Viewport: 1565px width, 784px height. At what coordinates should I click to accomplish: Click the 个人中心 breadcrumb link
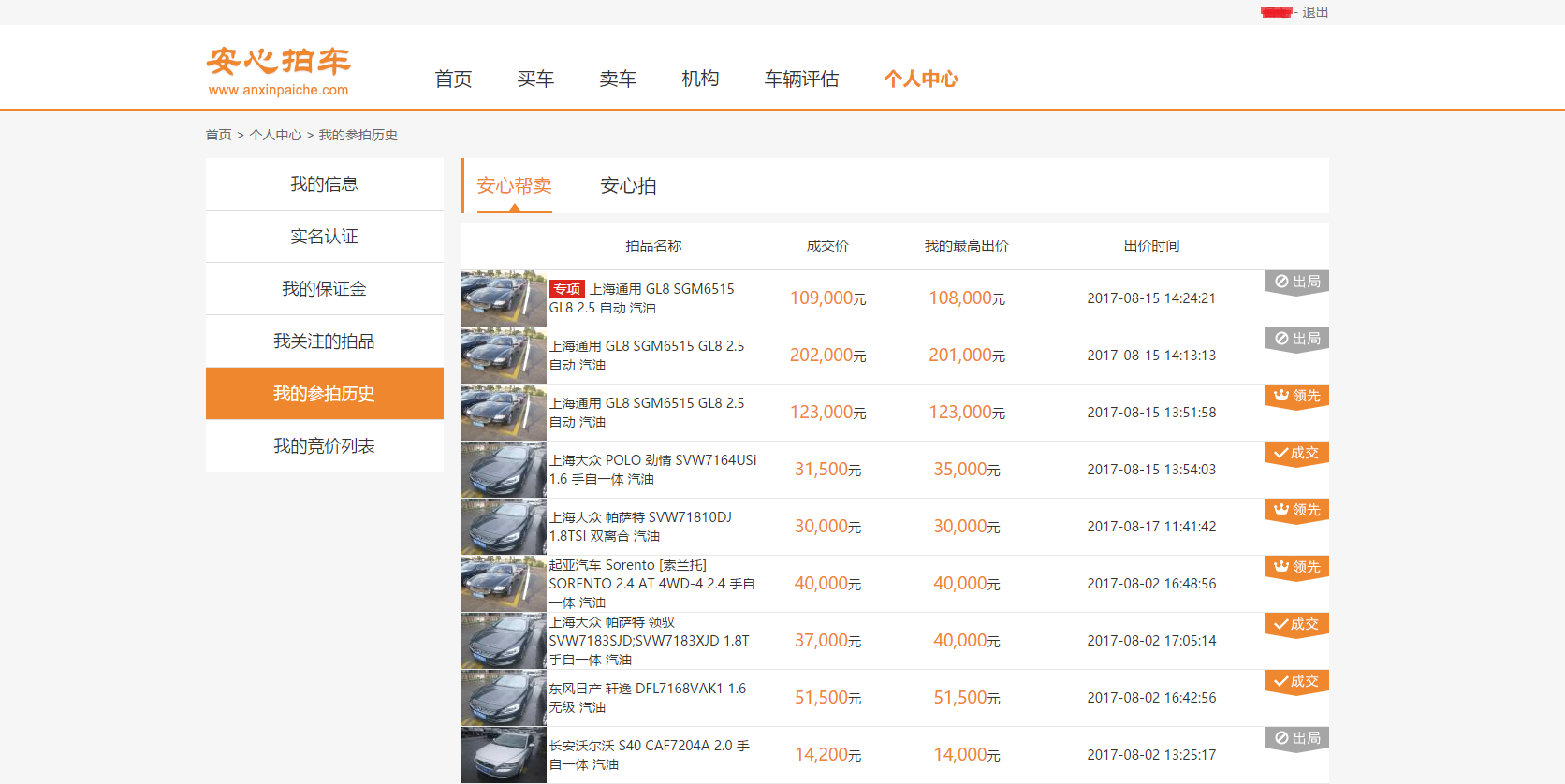pyautogui.click(x=275, y=136)
